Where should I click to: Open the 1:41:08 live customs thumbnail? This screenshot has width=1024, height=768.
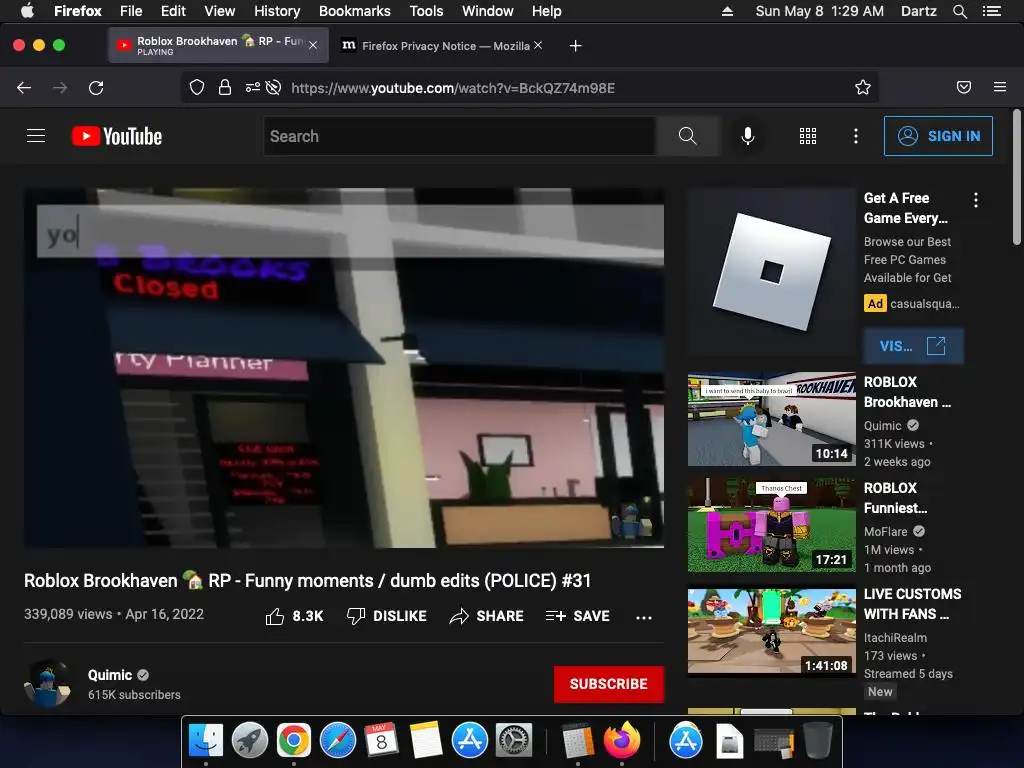coord(771,630)
